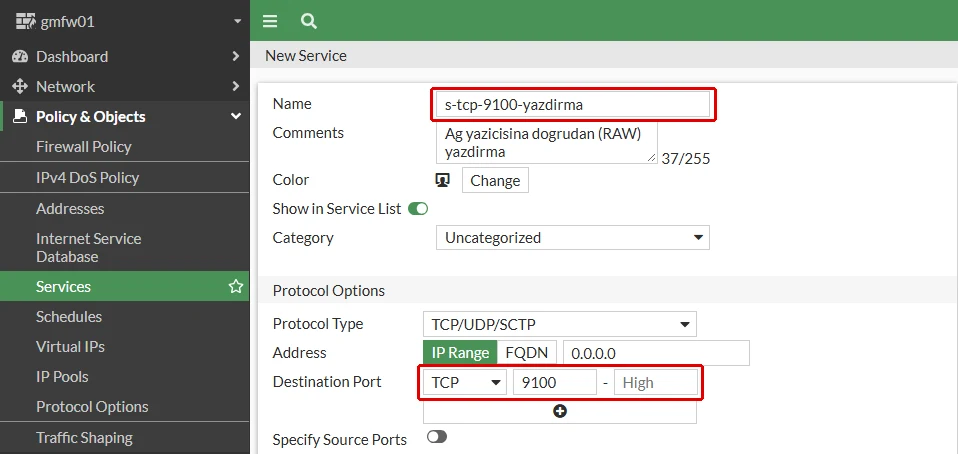Viewport: 958px width, 454px height.
Task: Click the Network arrows icon
Action: [20, 86]
